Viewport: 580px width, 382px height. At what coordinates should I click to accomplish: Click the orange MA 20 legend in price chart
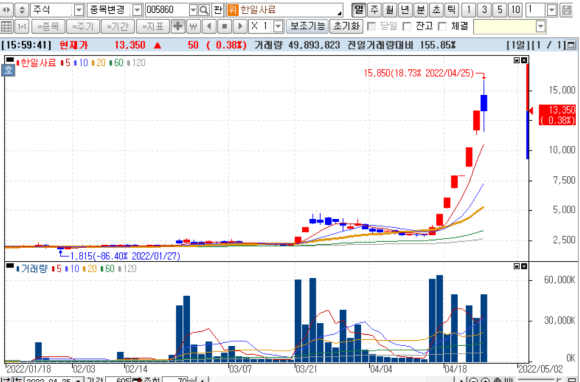(99, 63)
